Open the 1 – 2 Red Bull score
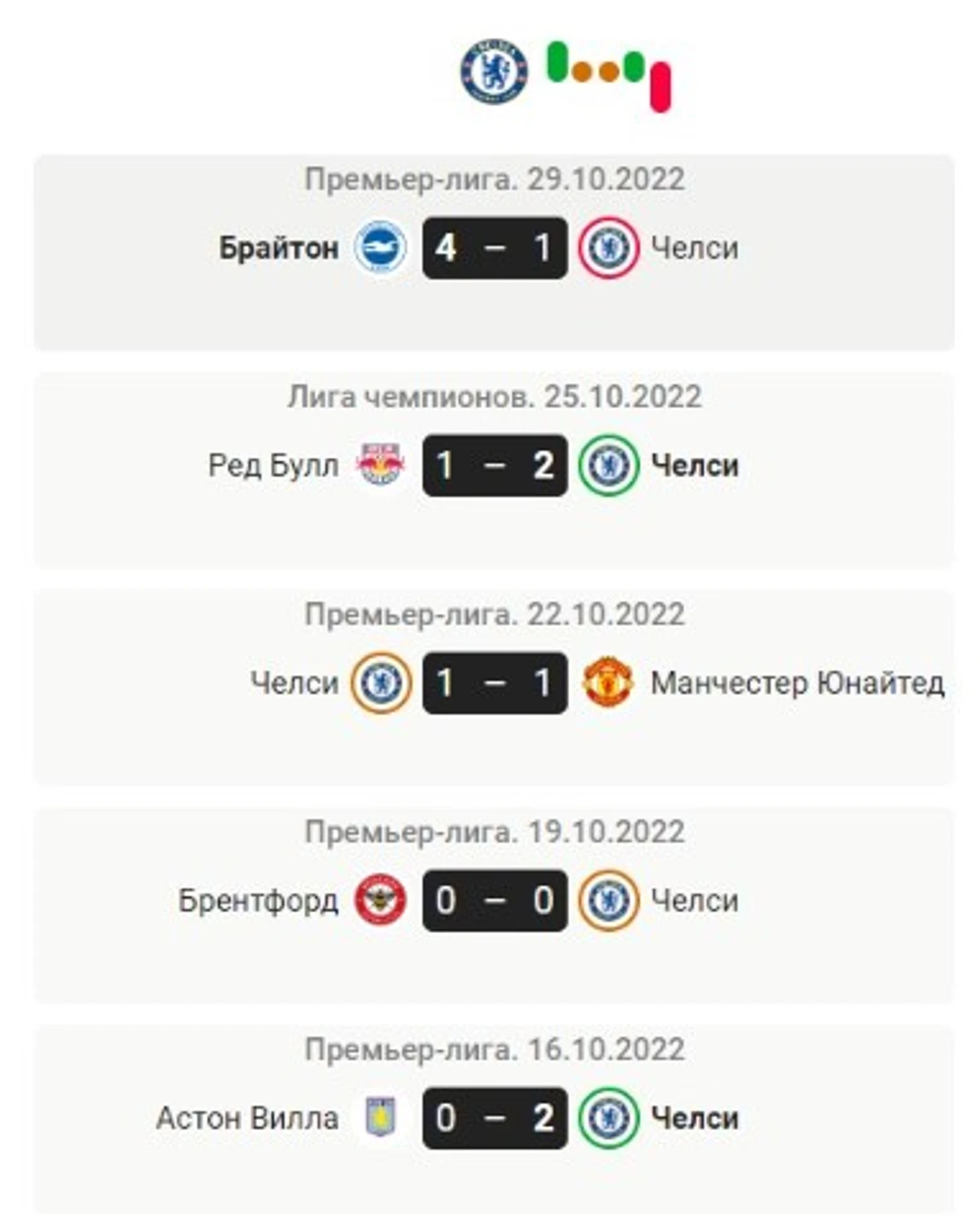 495,465
